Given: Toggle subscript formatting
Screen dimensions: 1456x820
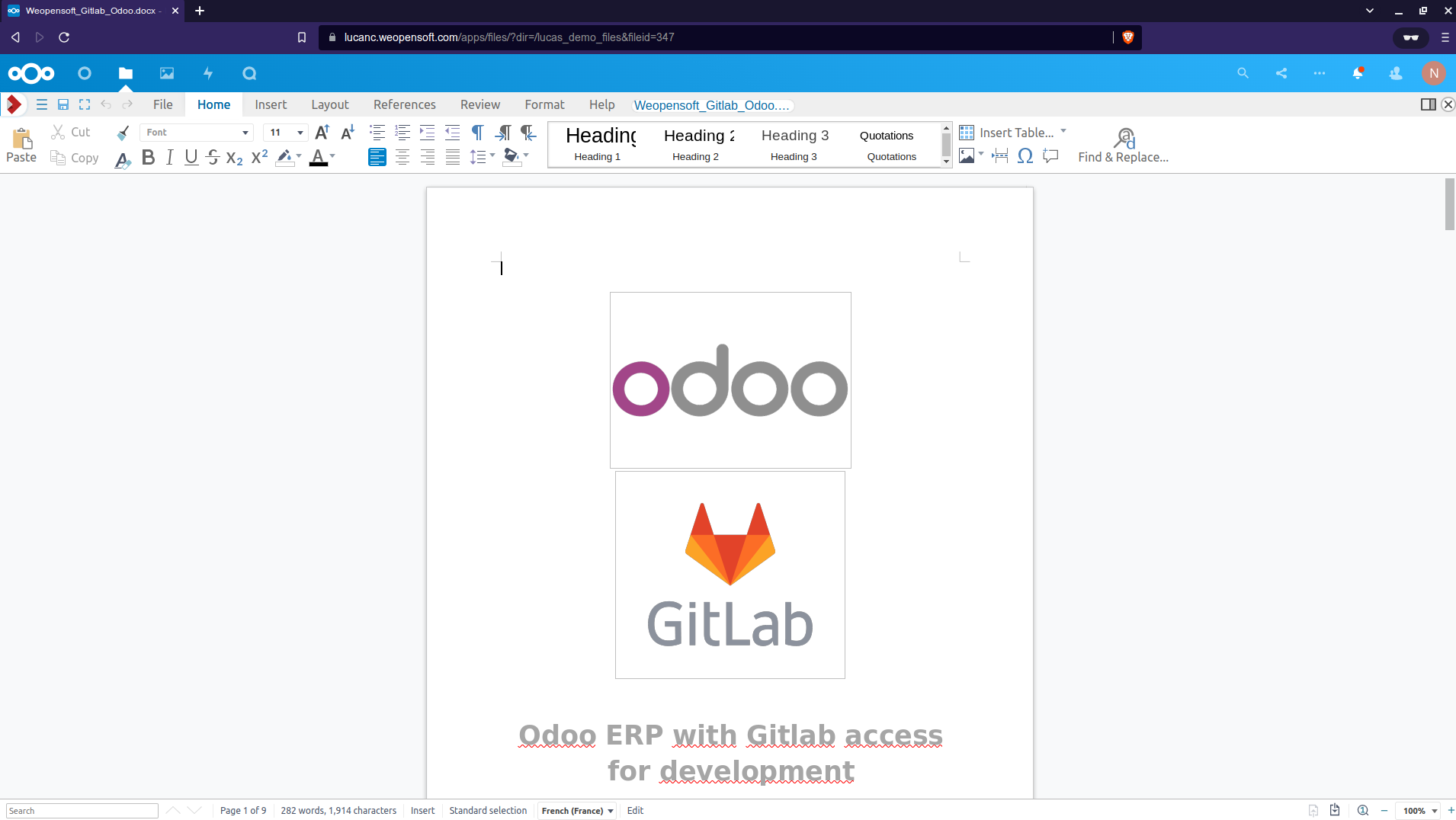Looking at the screenshot, I should pos(235,158).
